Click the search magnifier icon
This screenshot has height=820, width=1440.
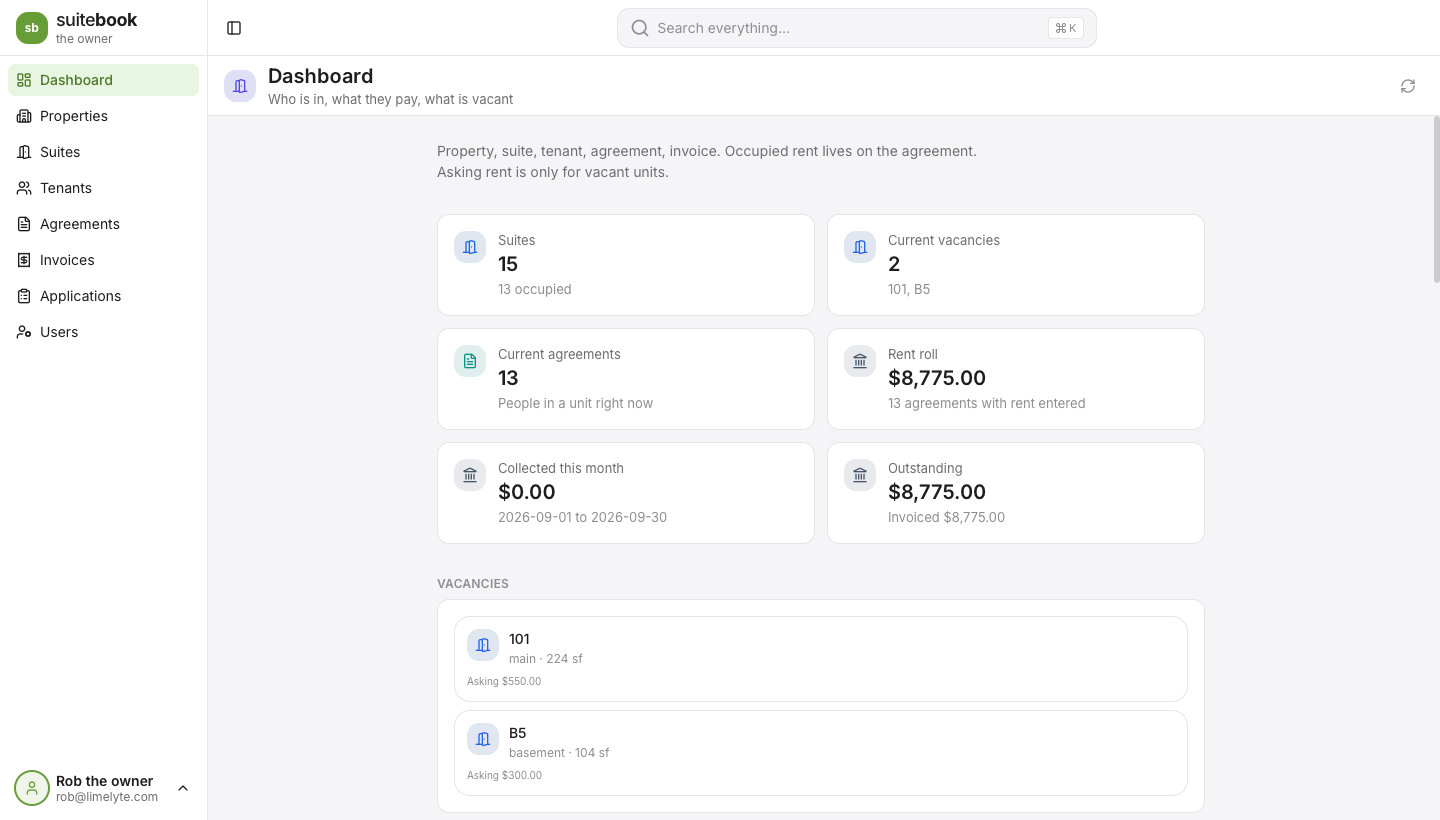(640, 28)
